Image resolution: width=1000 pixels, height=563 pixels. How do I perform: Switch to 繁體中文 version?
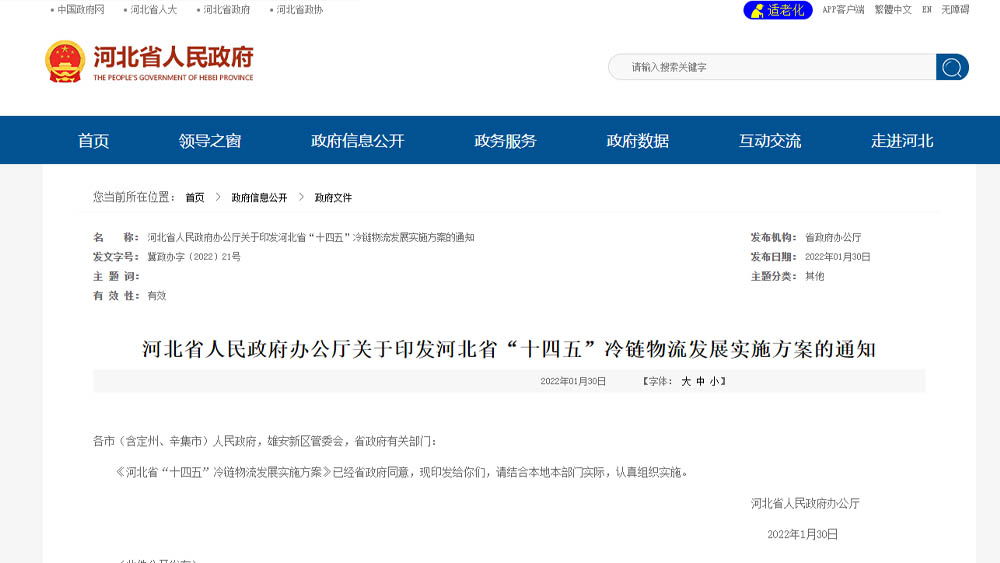(893, 10)
